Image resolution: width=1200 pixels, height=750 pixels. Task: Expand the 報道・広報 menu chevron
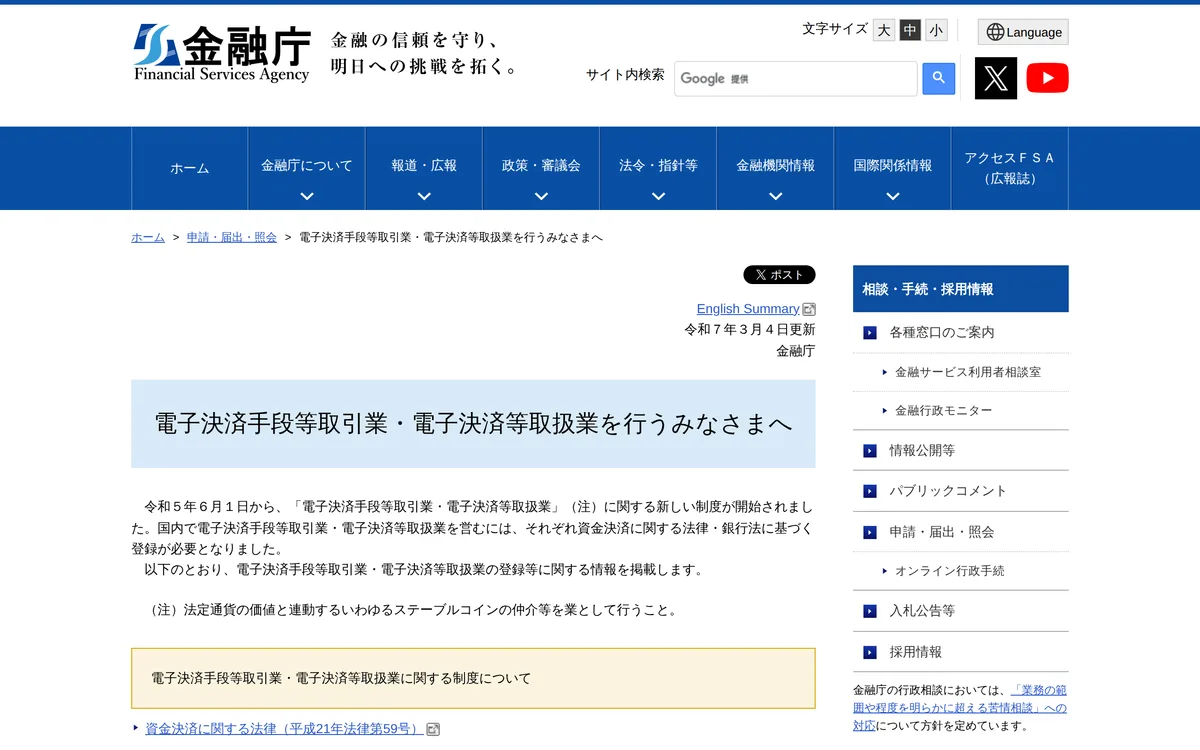424,196
